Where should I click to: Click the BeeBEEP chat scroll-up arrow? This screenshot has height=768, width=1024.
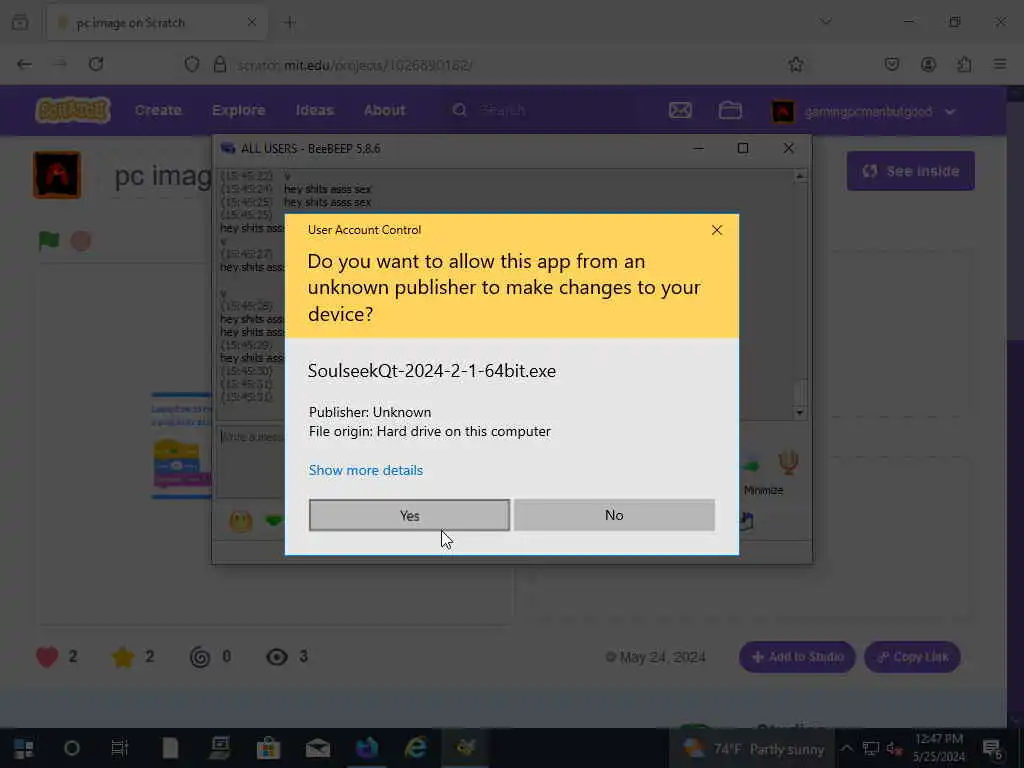[800, 176]
